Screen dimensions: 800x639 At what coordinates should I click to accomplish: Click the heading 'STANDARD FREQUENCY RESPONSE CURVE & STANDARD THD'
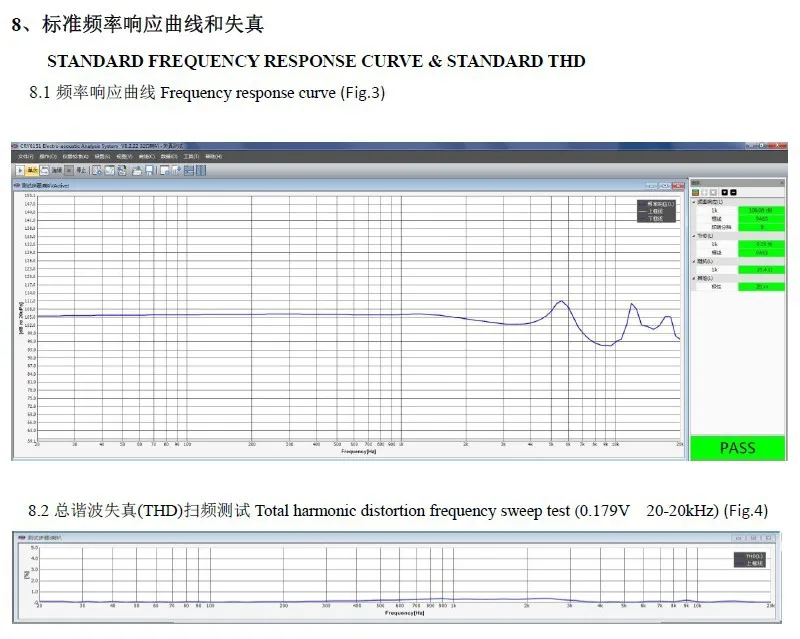[x=316, y=61]
